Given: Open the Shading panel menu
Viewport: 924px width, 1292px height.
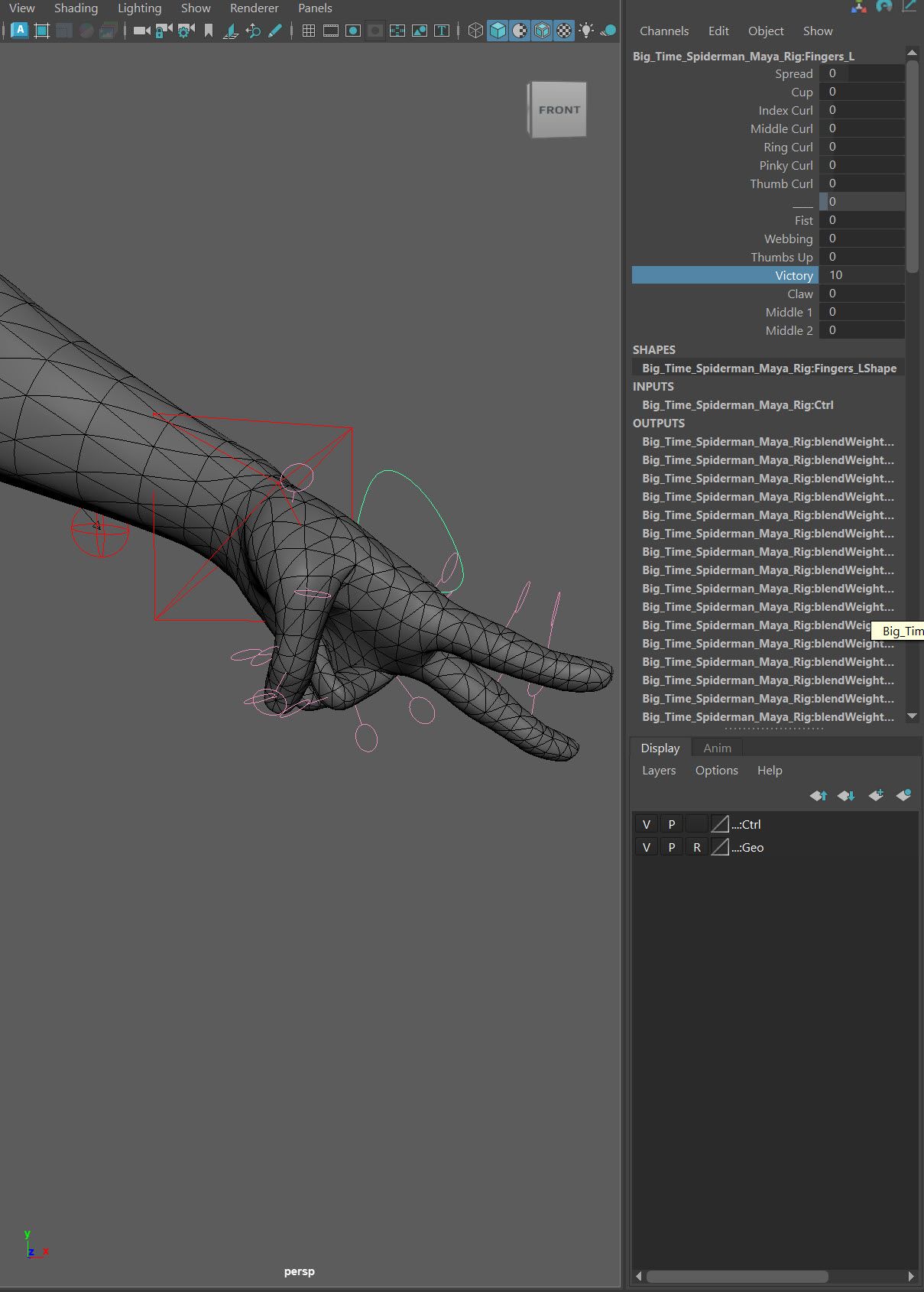Looking at the screenshot, I should point(76,8).
